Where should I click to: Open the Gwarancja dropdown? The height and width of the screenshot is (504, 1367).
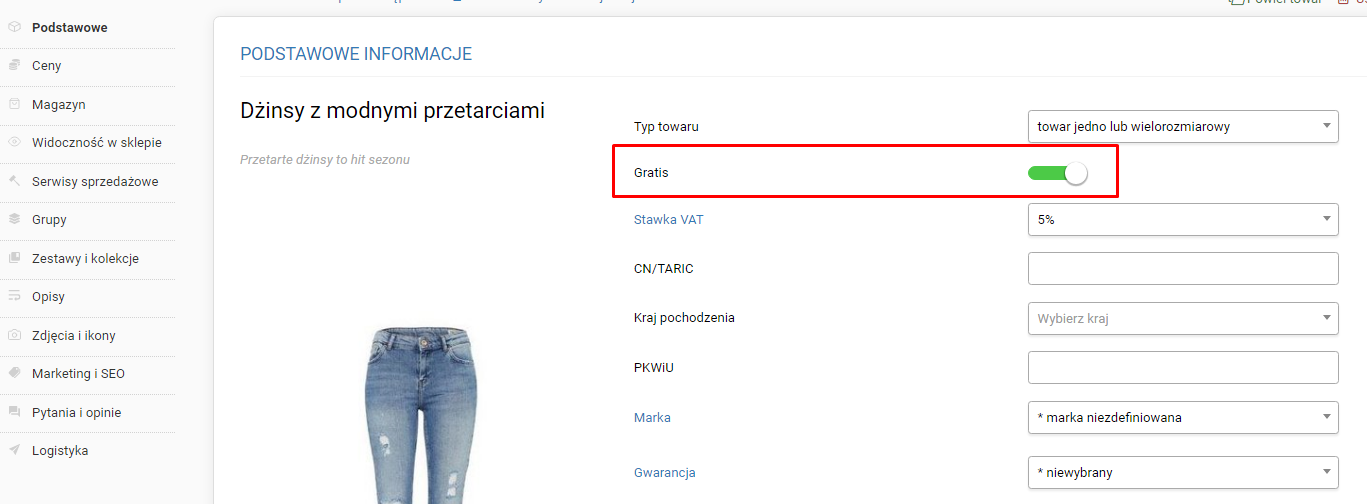pyautogui.click(x=1183, y=471)
